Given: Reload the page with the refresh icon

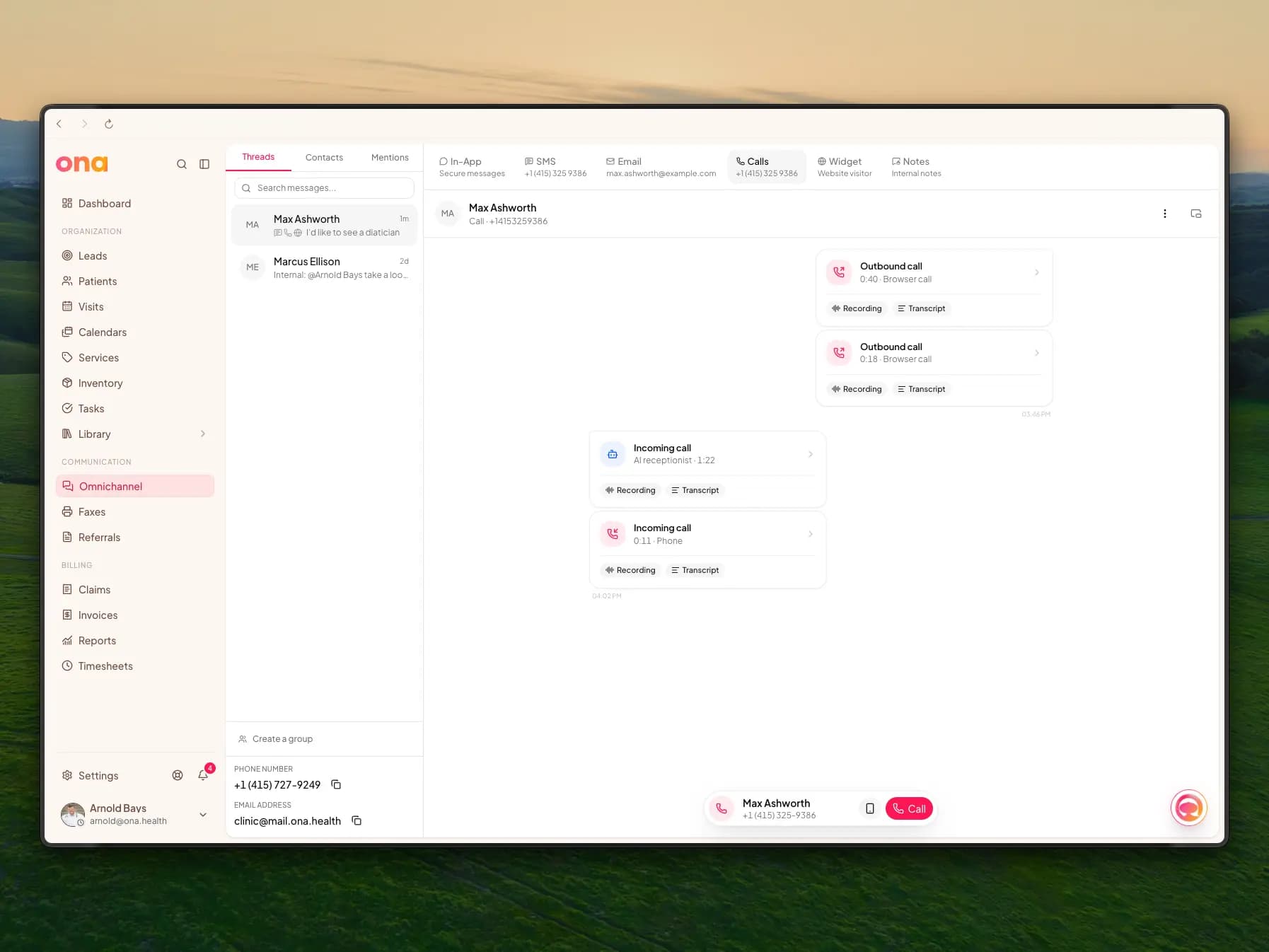Looking at the screenshot, I should [109, 124].
